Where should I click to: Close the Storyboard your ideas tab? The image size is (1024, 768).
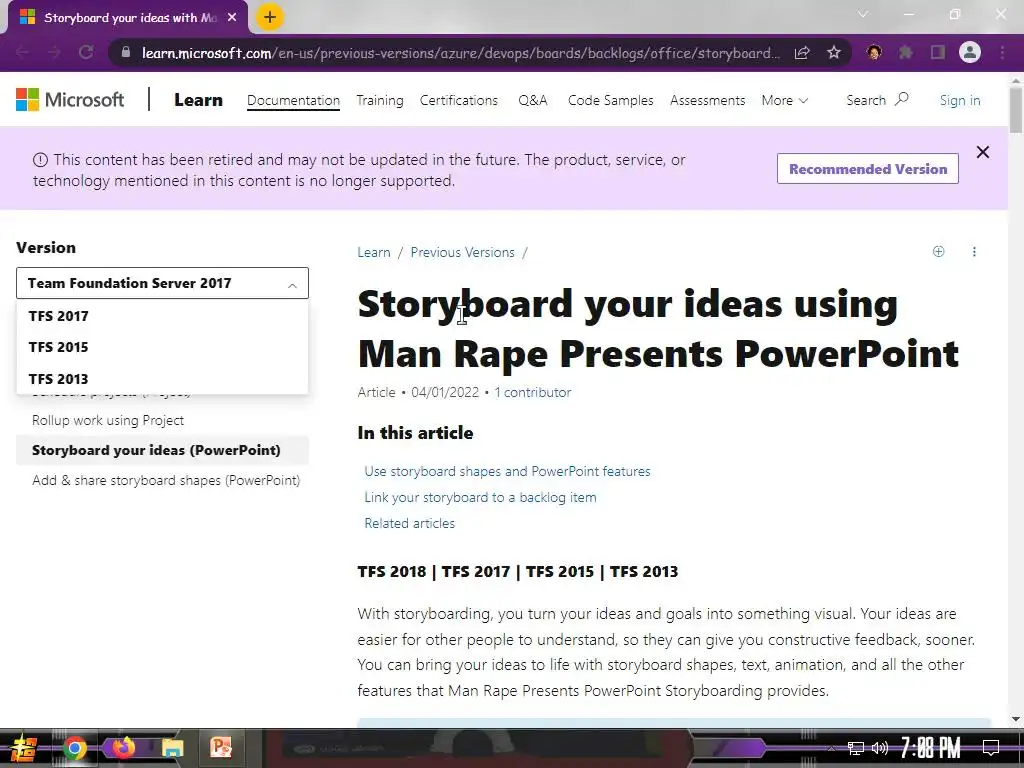click(232, 18)
